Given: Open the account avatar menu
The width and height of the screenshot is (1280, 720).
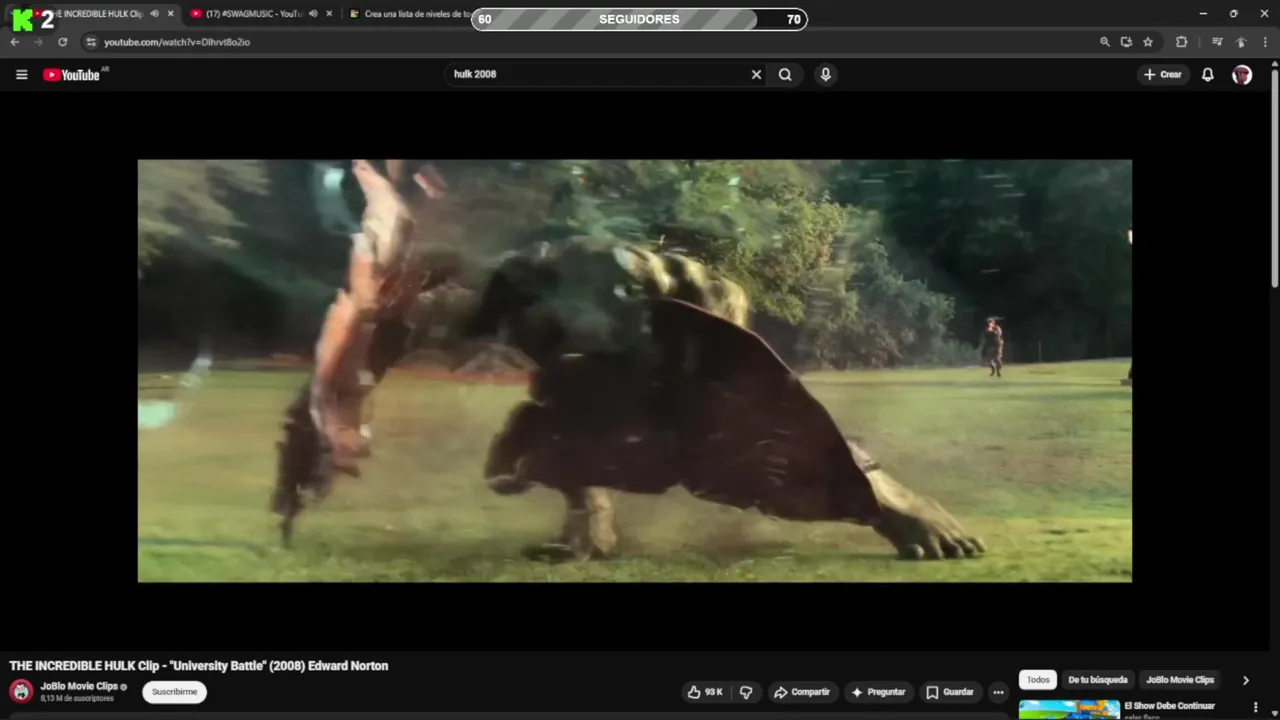Looking at the screenshot, I should click(x=1242, y=75).
